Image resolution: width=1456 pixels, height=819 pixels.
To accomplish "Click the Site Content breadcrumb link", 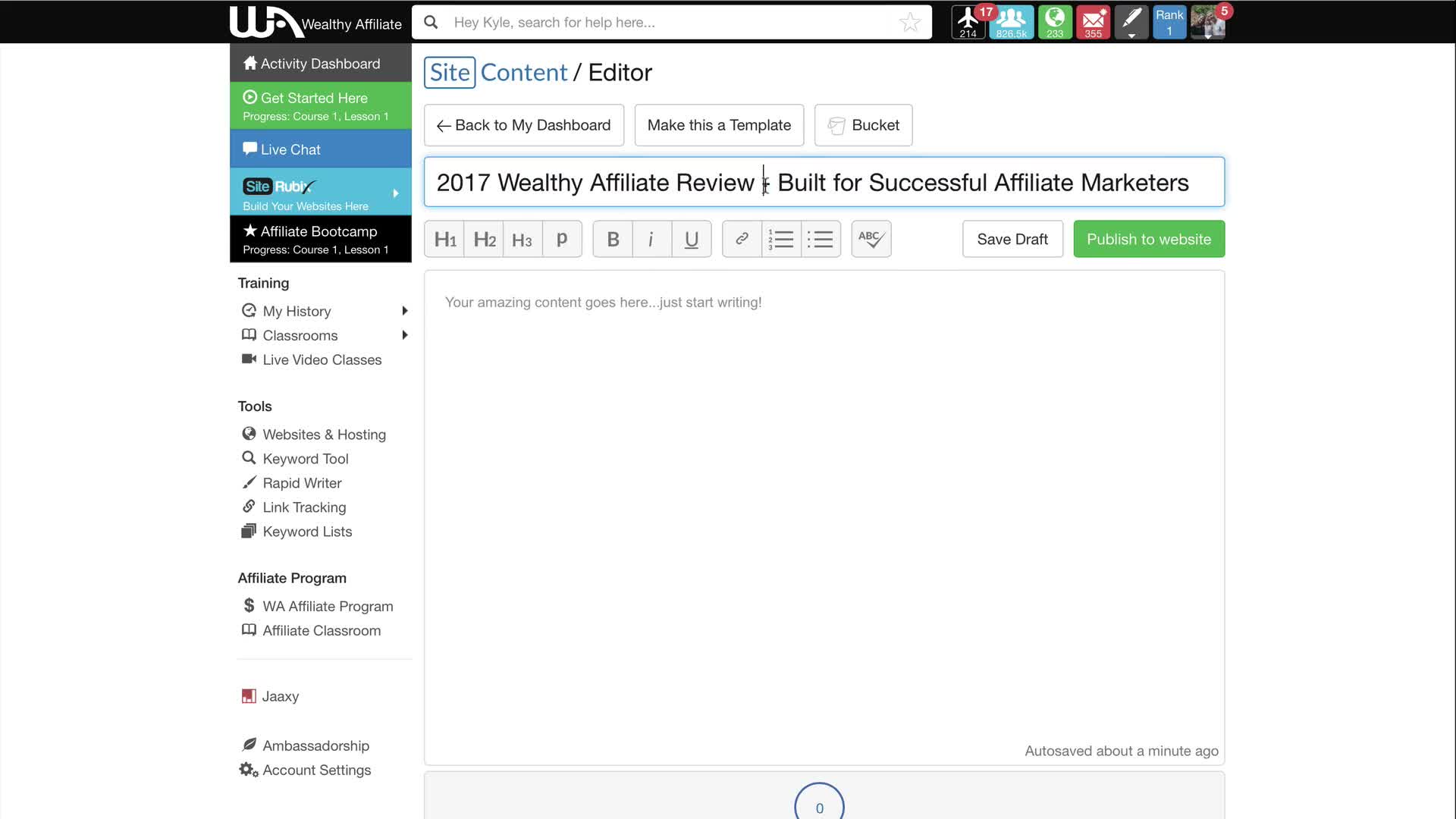I will click(495, 73).
